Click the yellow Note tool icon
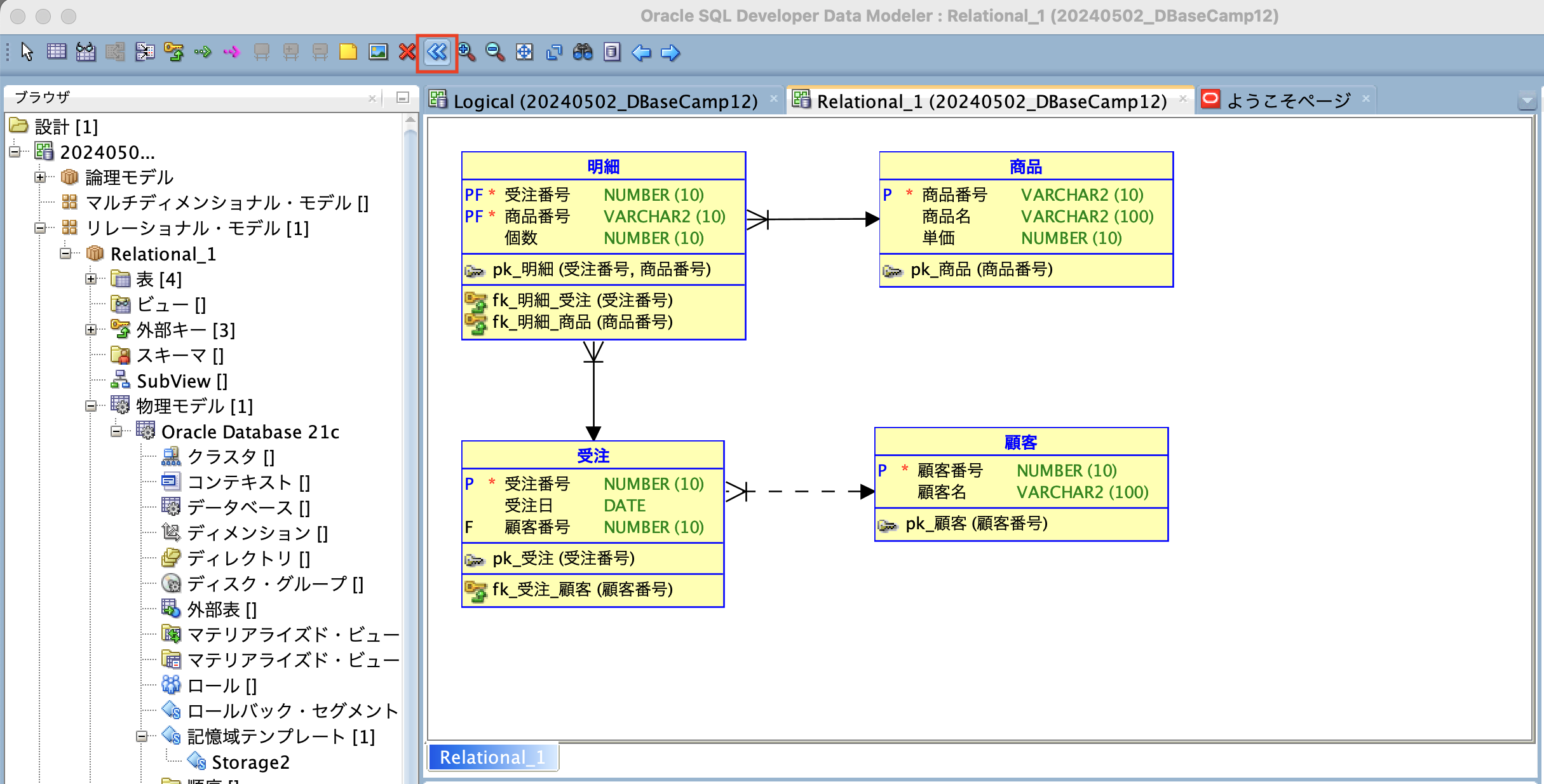 coord(348,53)
